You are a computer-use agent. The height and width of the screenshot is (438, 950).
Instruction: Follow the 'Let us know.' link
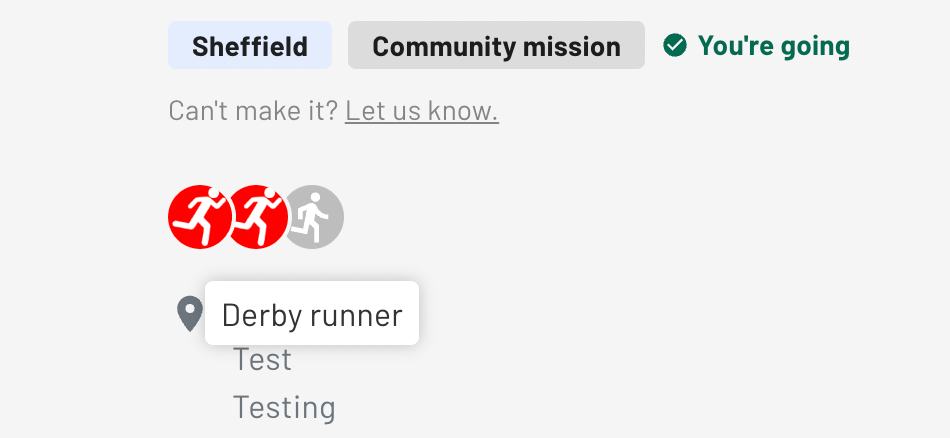(422, 111)
